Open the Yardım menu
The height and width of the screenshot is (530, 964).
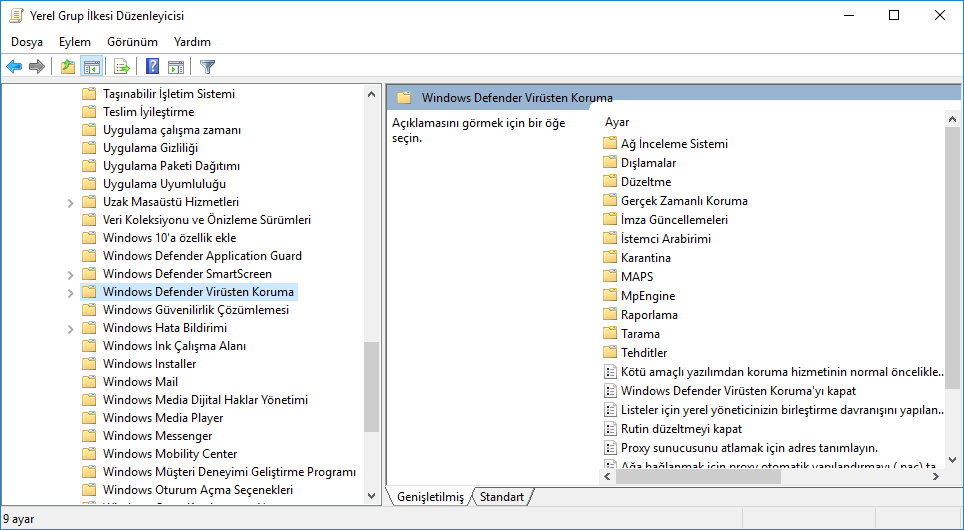(192, 42)
